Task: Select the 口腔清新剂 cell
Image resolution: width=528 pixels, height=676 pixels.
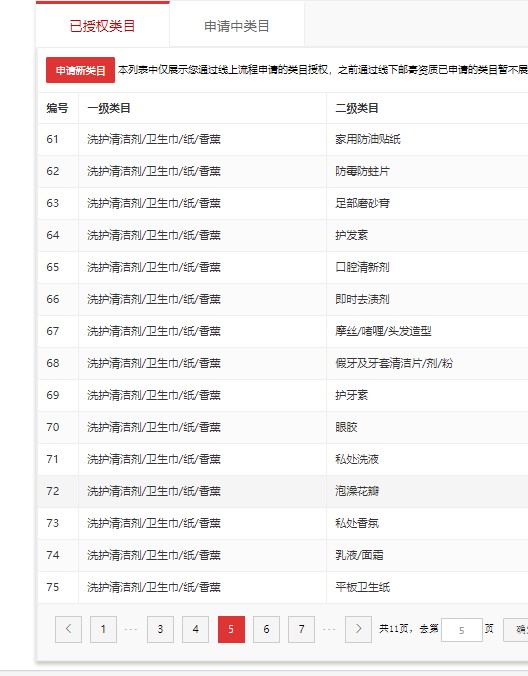Action: pos(362,267)
